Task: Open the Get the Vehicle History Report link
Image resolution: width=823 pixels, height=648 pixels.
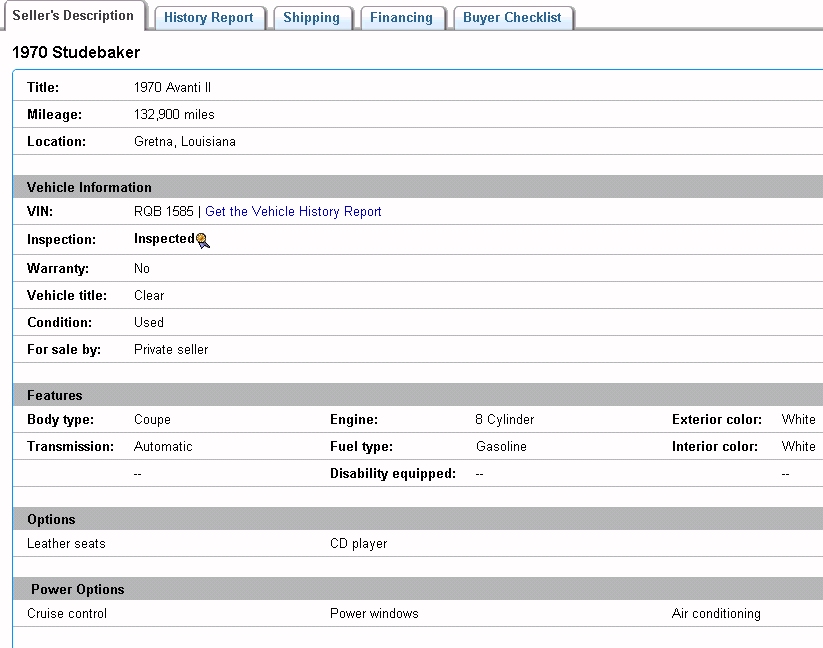Action: point(293,212)
